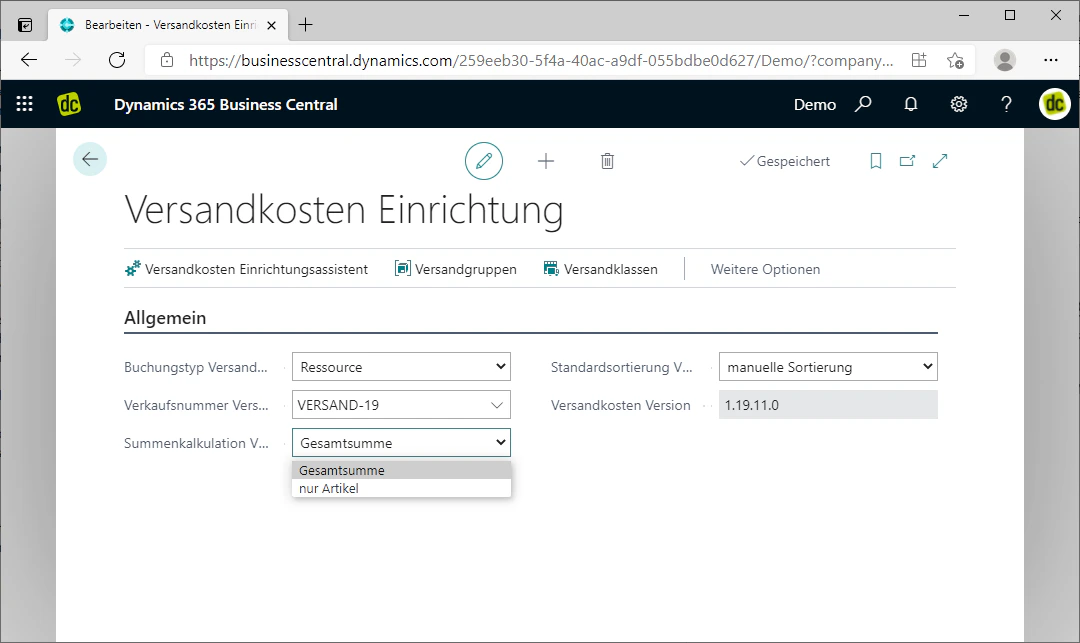The height and width of the screenshot is (643, 1080).
Task: Open Versandklassen
Action: tap(601, 269)
